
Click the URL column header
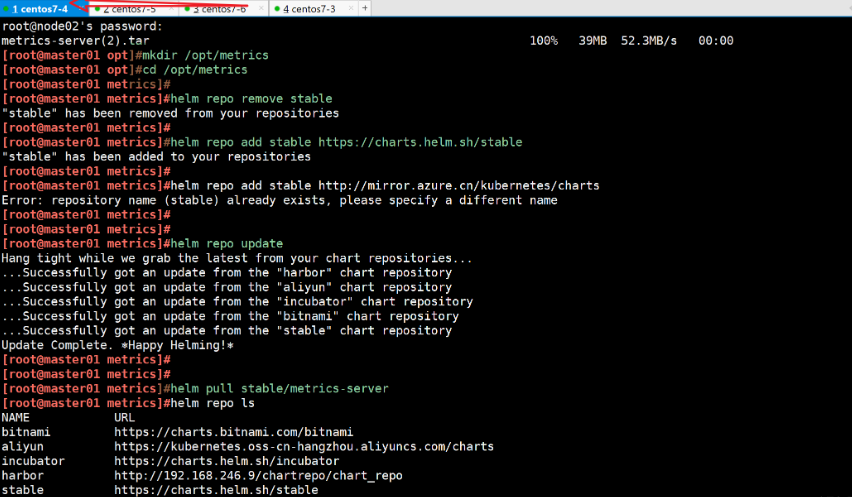click(x=124, y=418)
